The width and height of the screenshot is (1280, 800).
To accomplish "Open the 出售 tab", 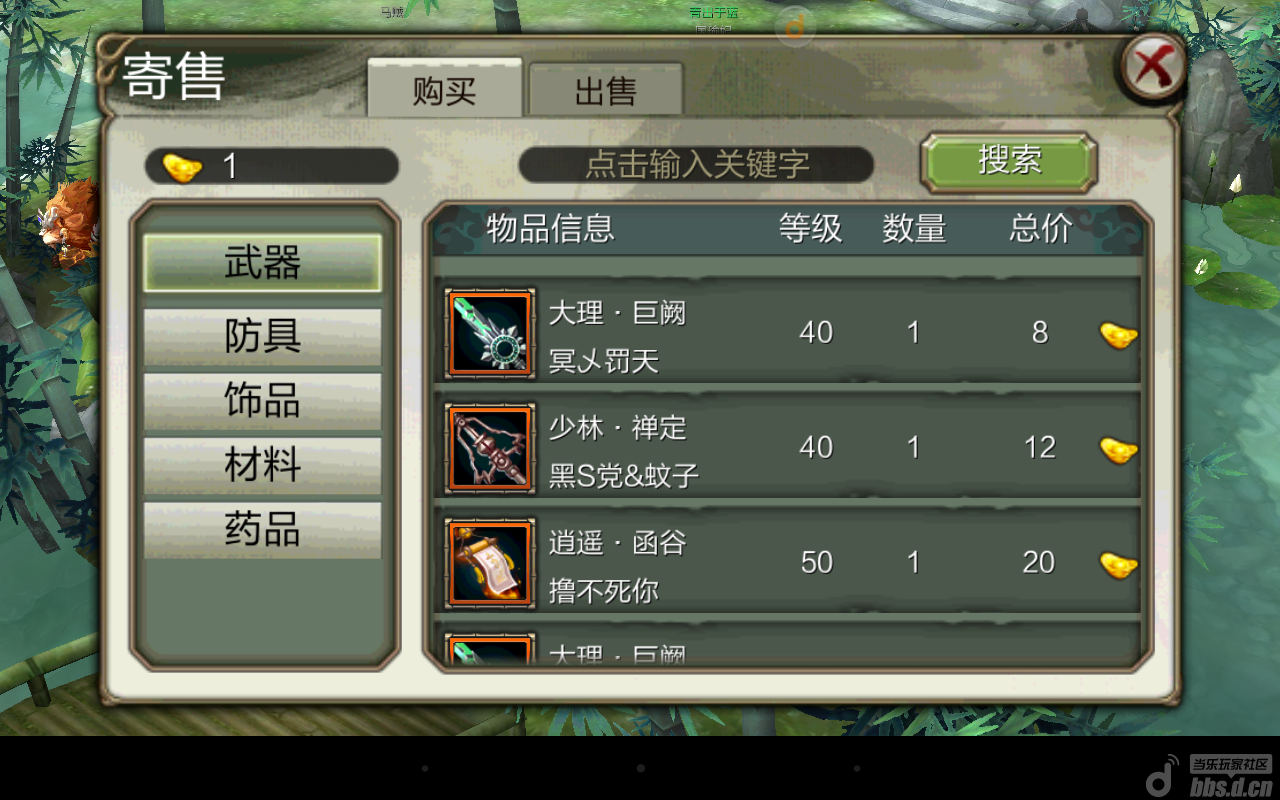I will coord(605,92).
